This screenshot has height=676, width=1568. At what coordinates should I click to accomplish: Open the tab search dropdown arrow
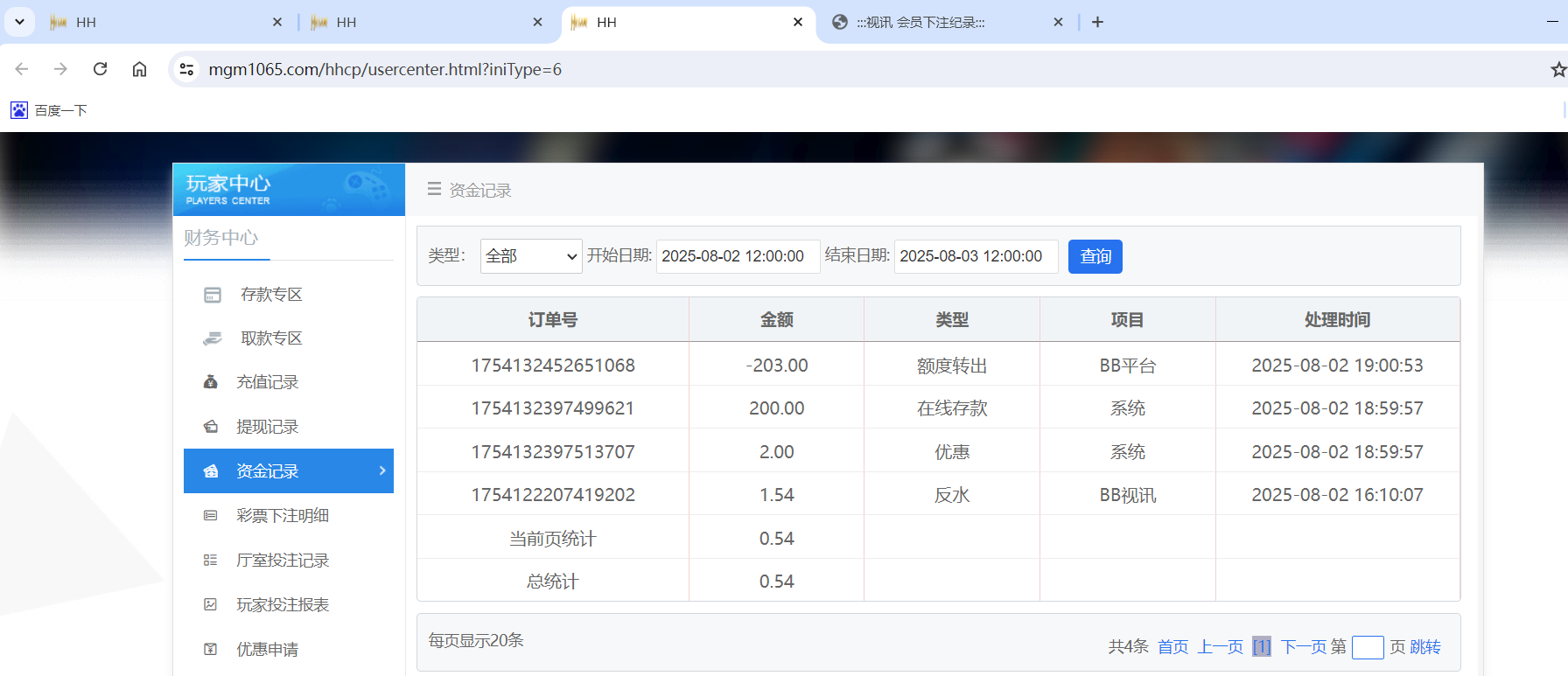pyautogui.click(x=19, y=22)
